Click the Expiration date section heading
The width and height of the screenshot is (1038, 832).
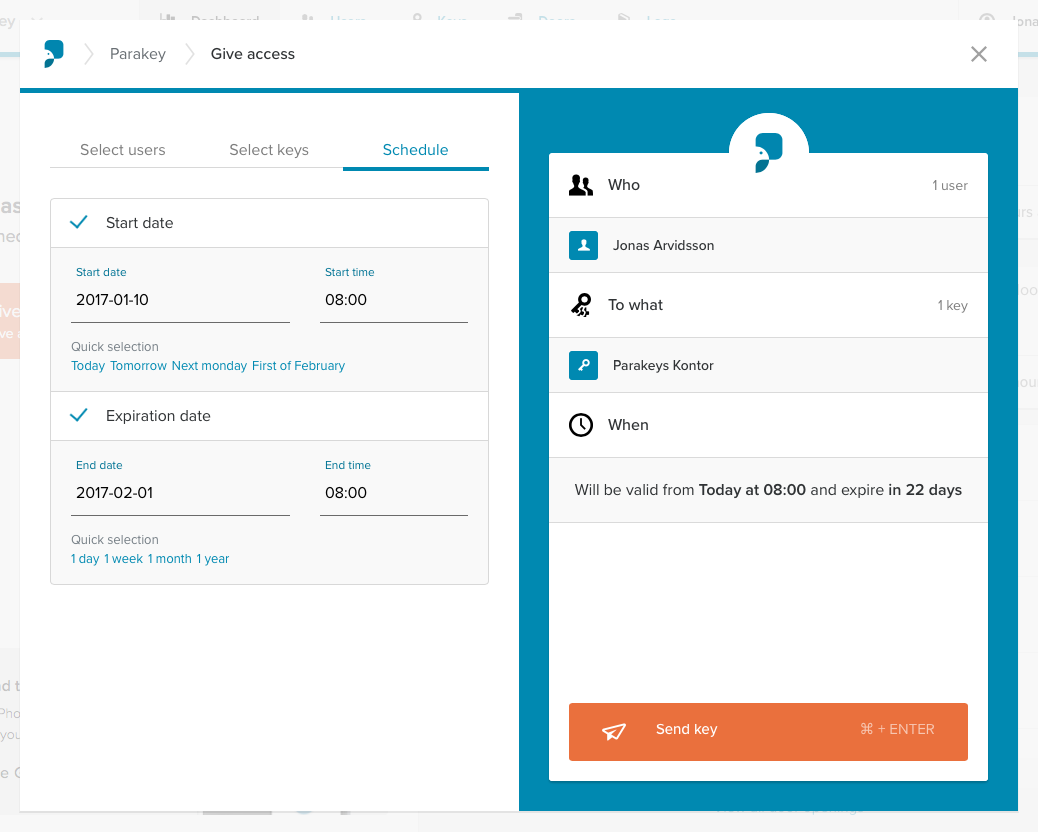click(158, 416)
